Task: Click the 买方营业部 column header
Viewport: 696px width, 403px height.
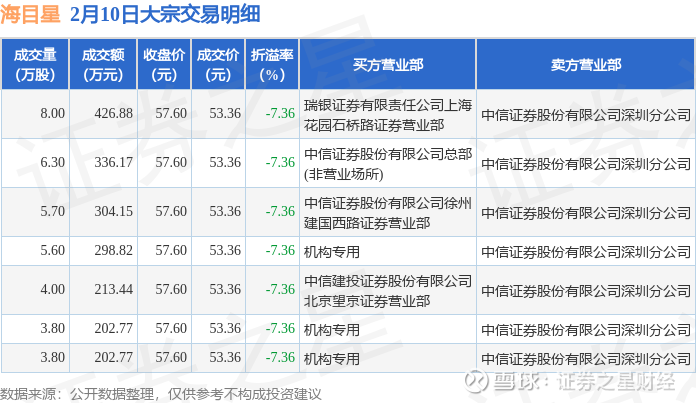Action: point(388,65)
